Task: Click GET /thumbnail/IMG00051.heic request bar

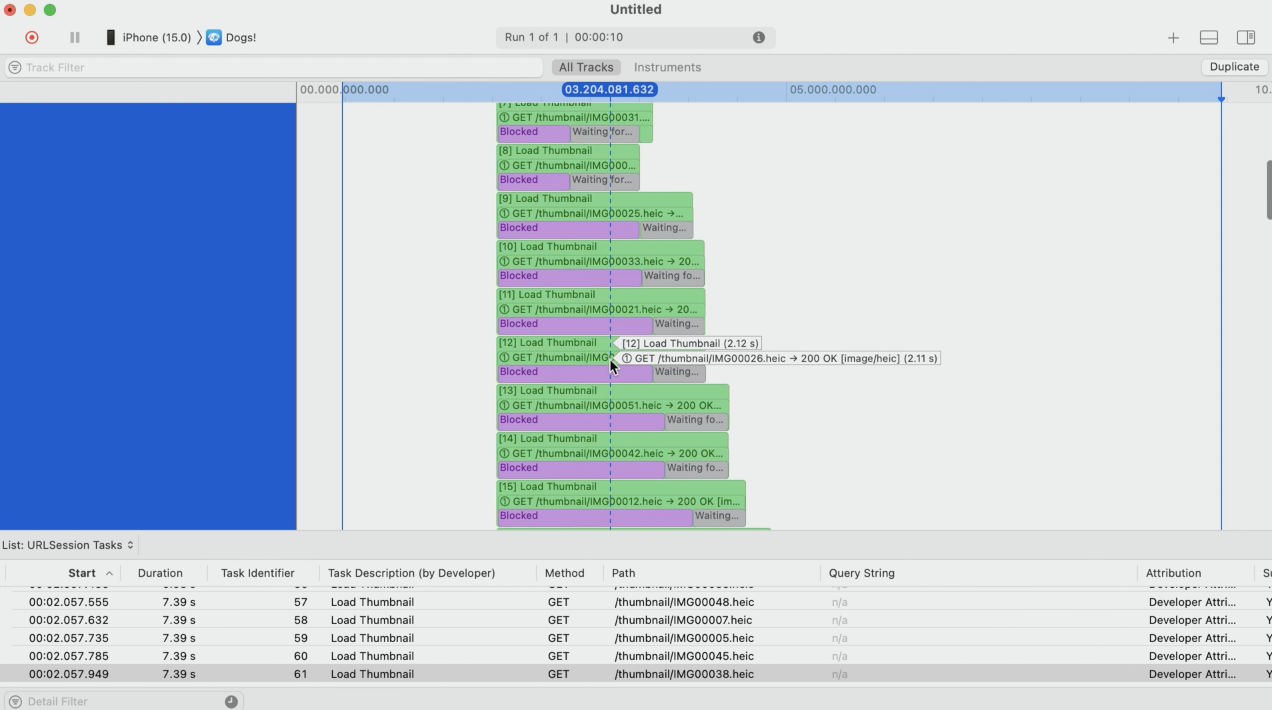Action: pos(613,405)
